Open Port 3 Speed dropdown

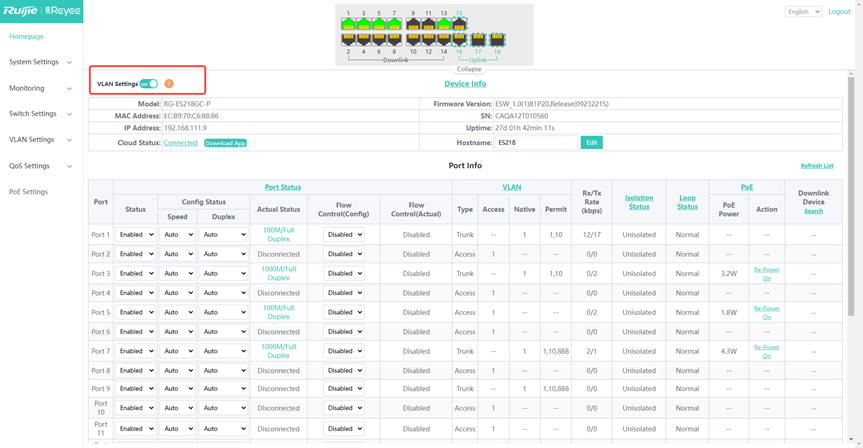click(178, 274)
